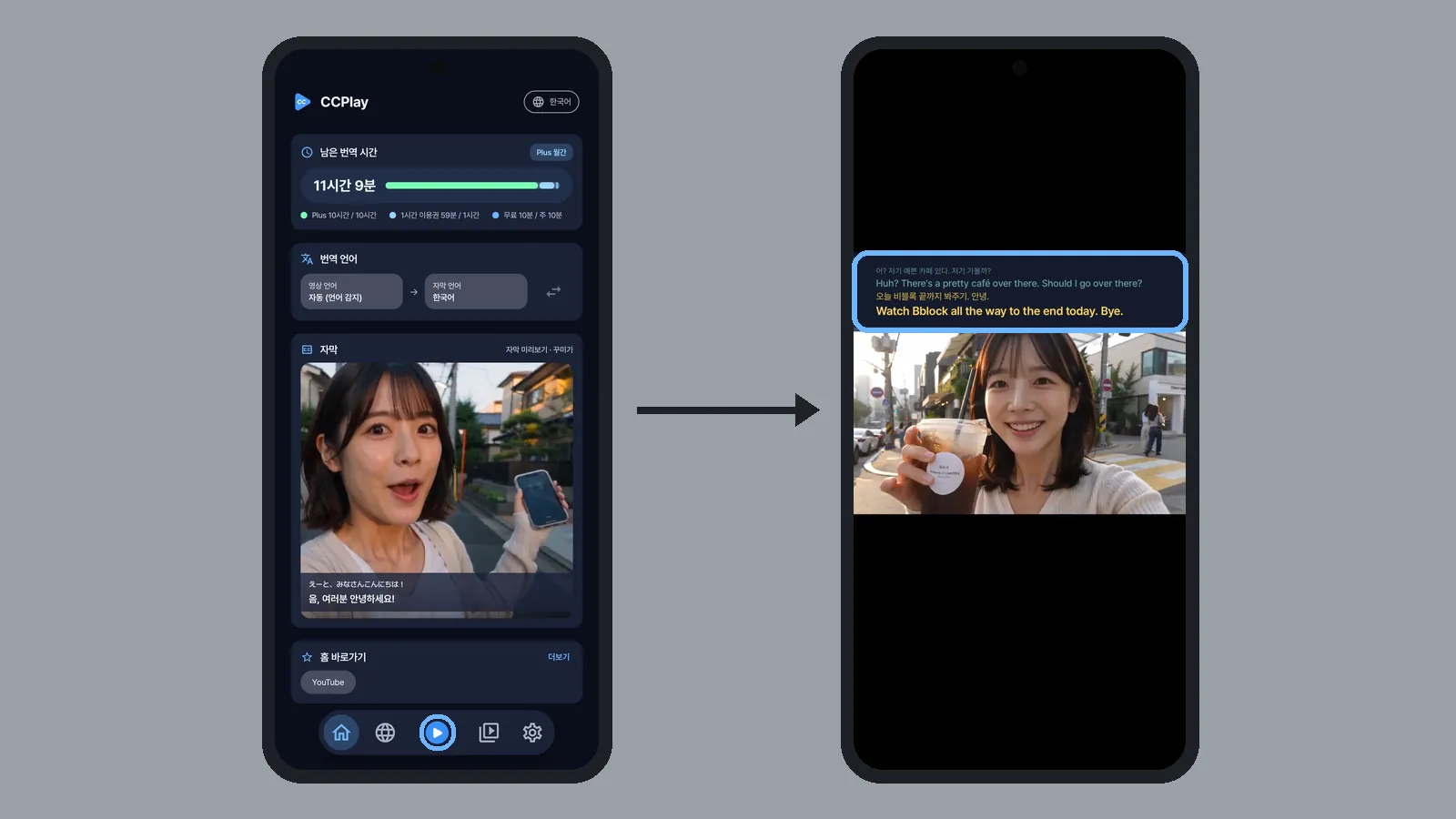Image resolution: width=1456 pixels, height=819 pixels.
Task: Open the 한국어 app language selector
Action: click(x=551, y=102)
